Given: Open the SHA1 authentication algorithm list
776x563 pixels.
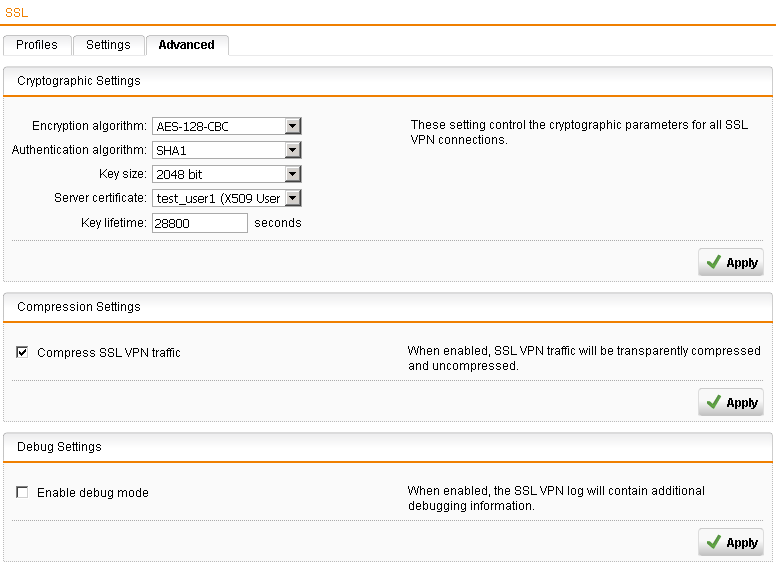Looking at the screenshot, I should pyautogui.click(x=227, y=150).
